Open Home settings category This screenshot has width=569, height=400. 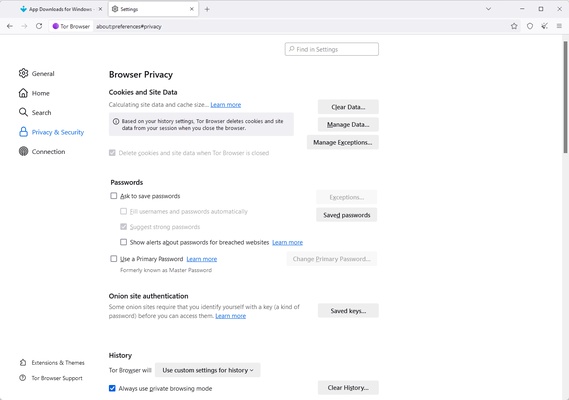[x=34, y=93]
